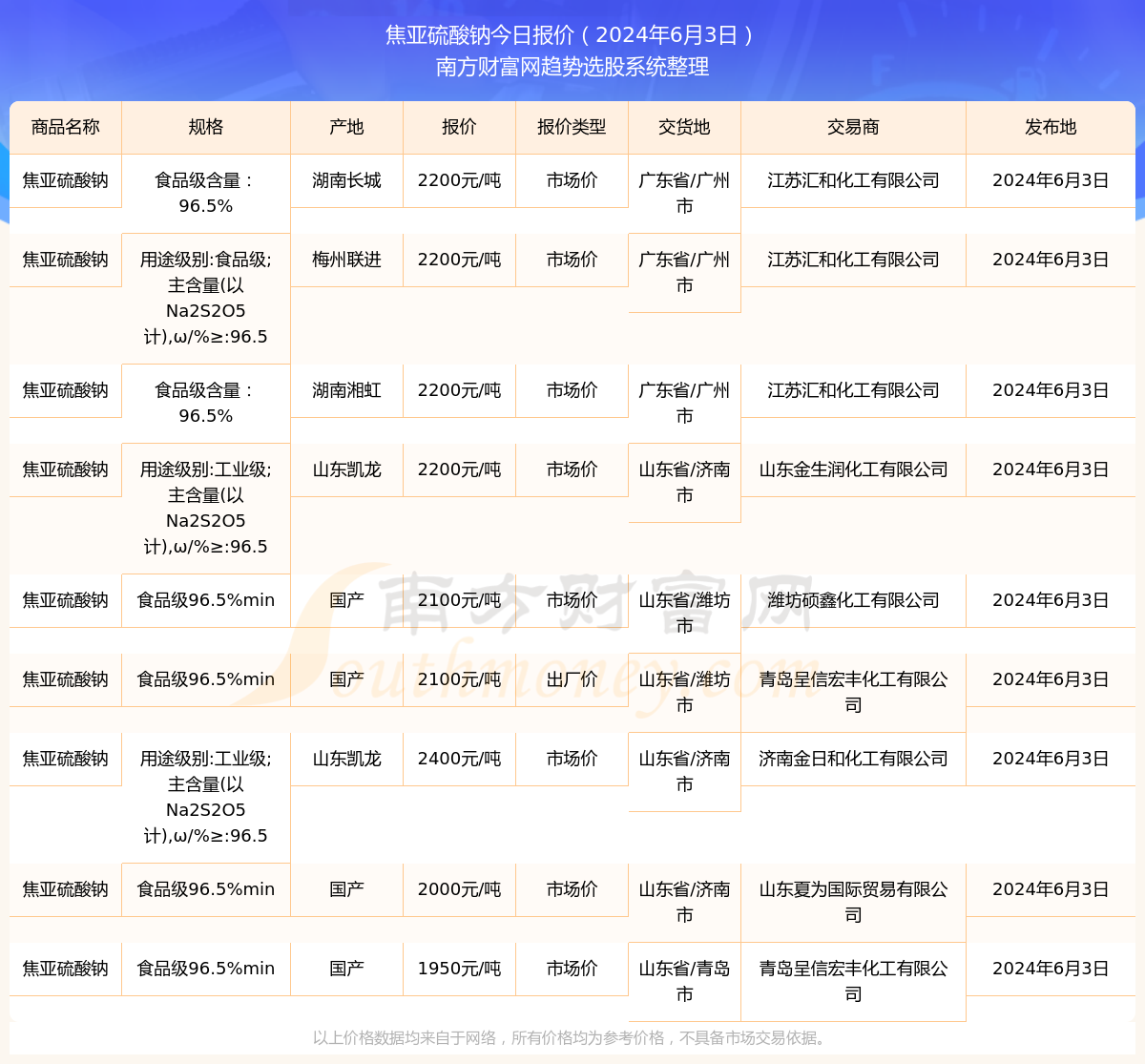Viewport: 1145px width, 1064px height.
Task: Click the 湖南长城 origin cell
Action: tap(346, 180)
